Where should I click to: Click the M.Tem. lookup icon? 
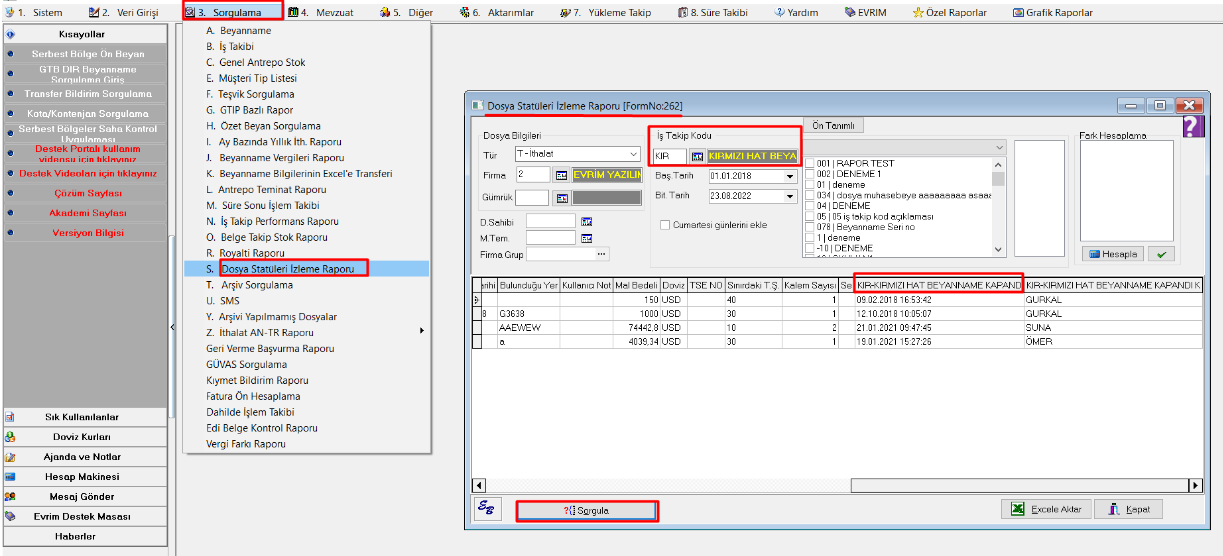587,238
